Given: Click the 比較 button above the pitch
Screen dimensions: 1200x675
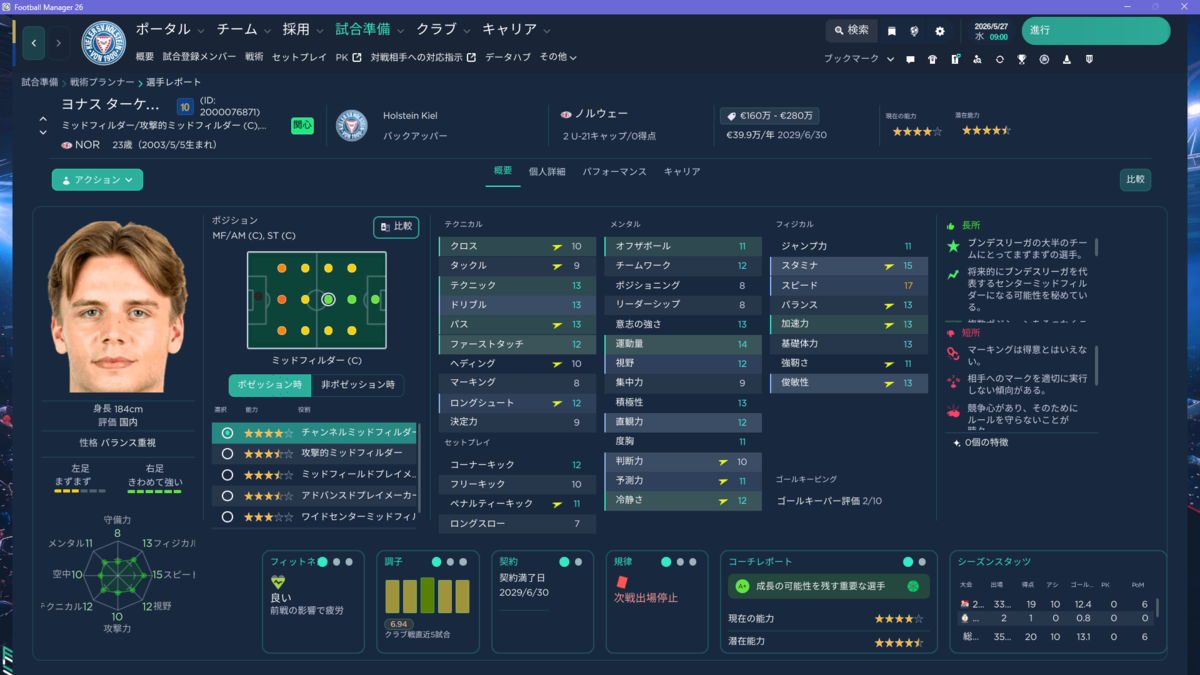Looking at the screenshot, I should click(x=396, y=227).
